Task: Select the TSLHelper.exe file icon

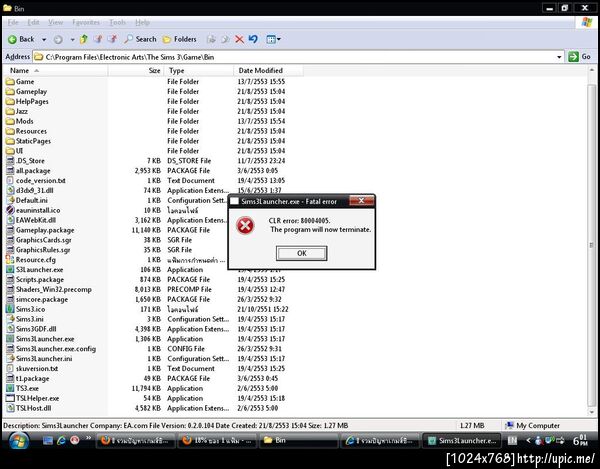Action: (x=10, y=398)
